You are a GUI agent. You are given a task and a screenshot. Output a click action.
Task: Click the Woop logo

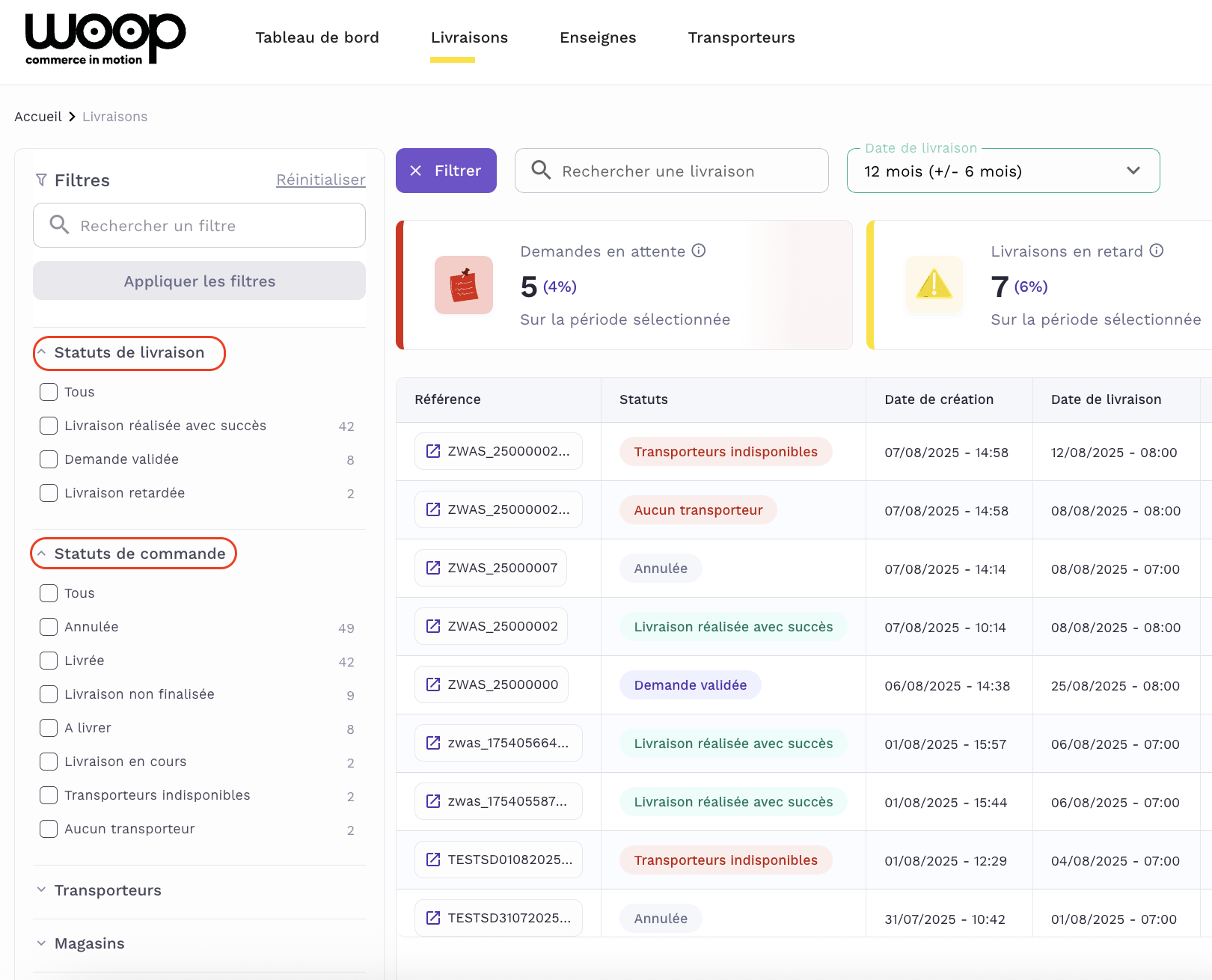[x=105, y=39]
